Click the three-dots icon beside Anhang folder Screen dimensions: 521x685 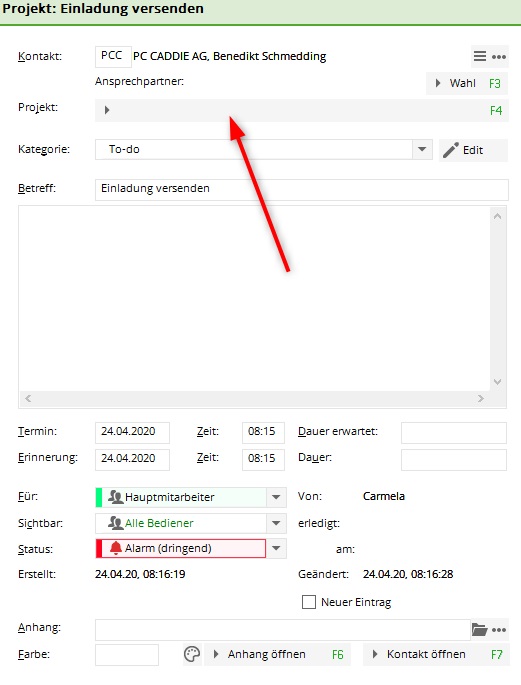(x=499, y=630)
